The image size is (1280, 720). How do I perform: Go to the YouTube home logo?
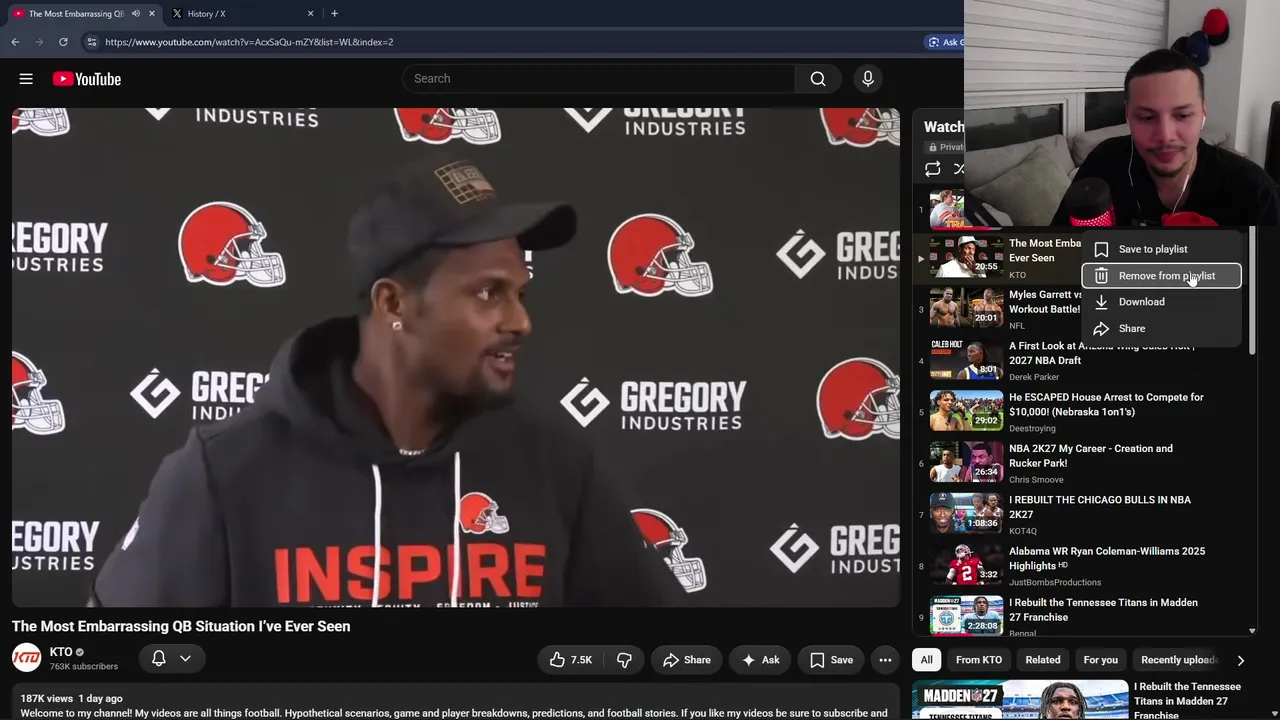(87, 79)
